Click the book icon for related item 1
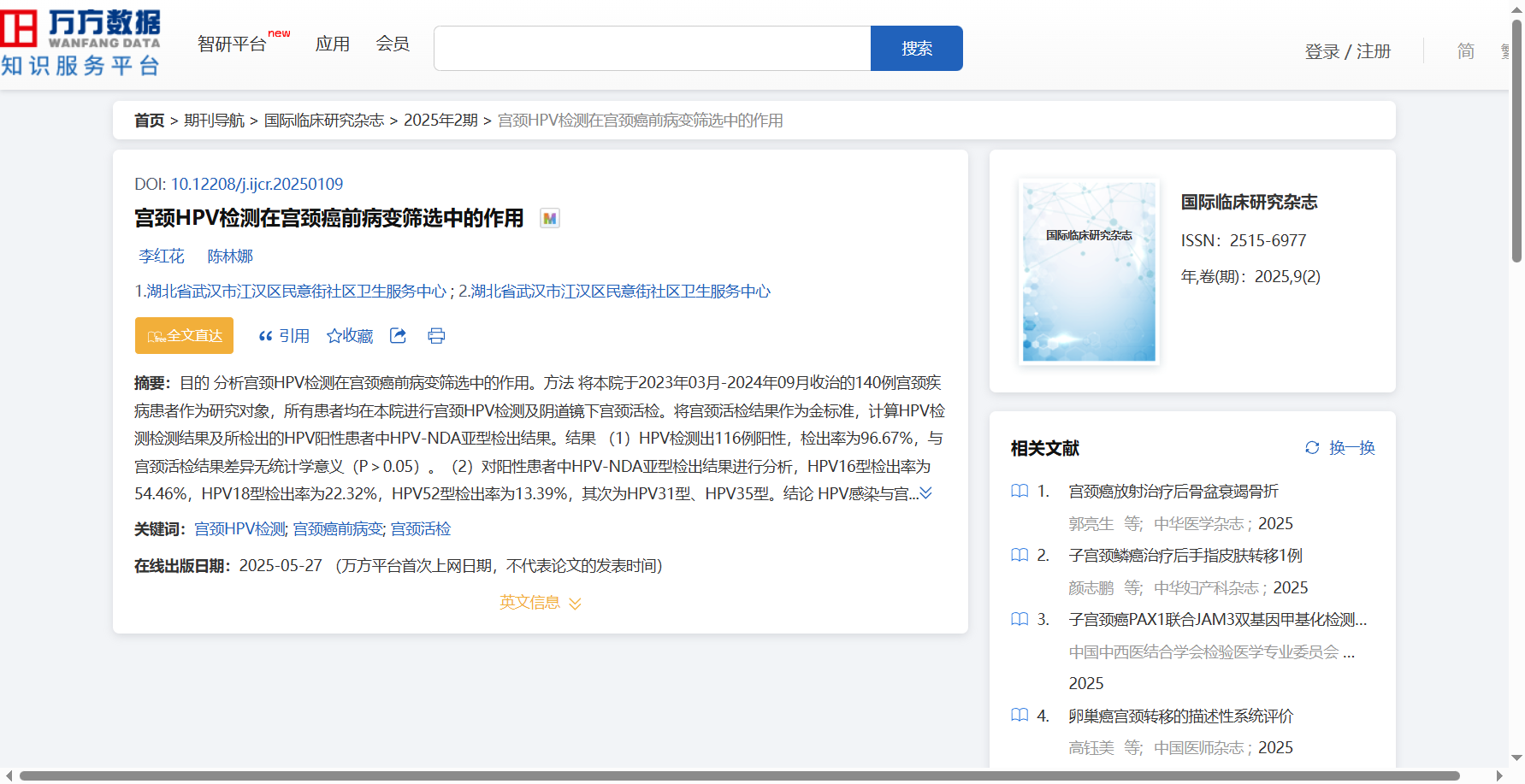This screenshot has width=1525, height=784. pyautogui.click(x=1020, y=491)
